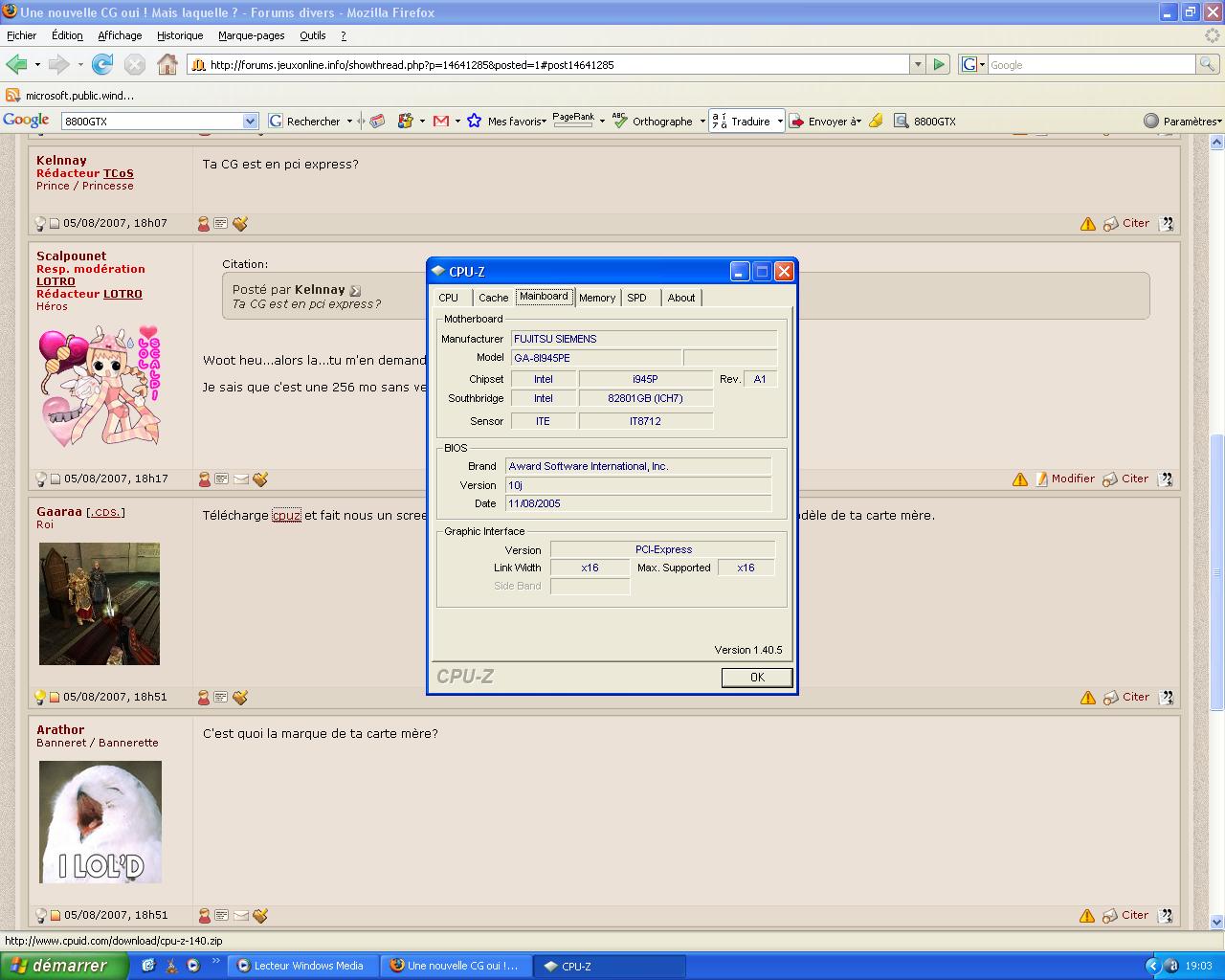
Task: Switch to the Memory tab in CPU-Z
Action: pyautogui.click(x=597, y=298)
